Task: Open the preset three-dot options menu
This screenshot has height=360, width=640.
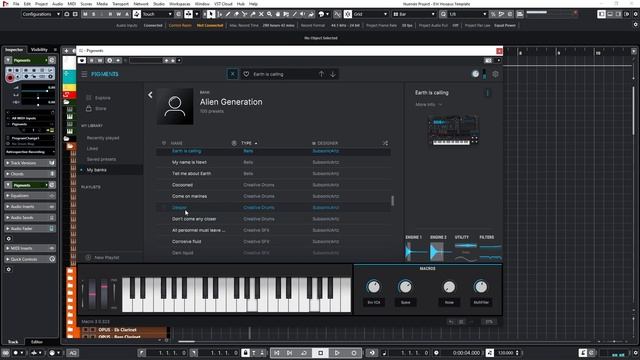Action: click(x=487, y=93)
